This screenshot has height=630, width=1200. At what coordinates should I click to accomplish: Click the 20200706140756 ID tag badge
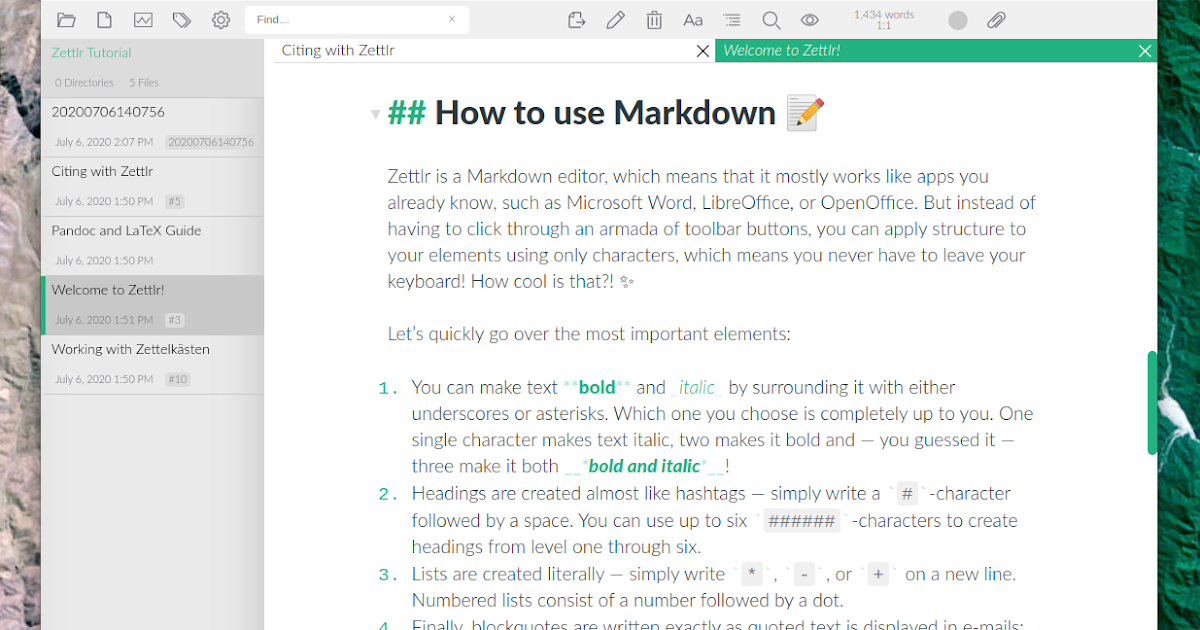210,142
